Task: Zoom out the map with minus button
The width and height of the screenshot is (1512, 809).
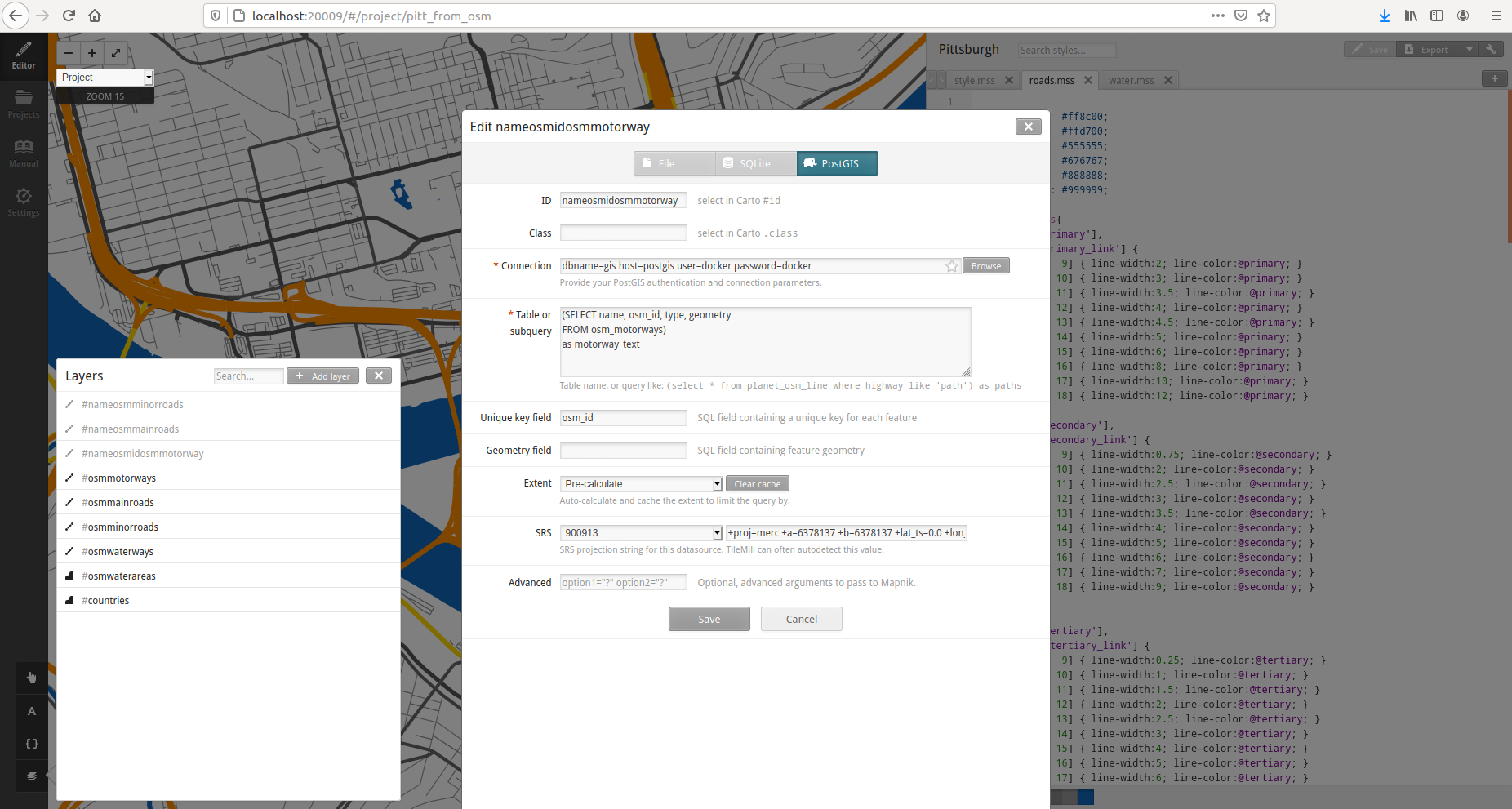Action: click(69, 53)
